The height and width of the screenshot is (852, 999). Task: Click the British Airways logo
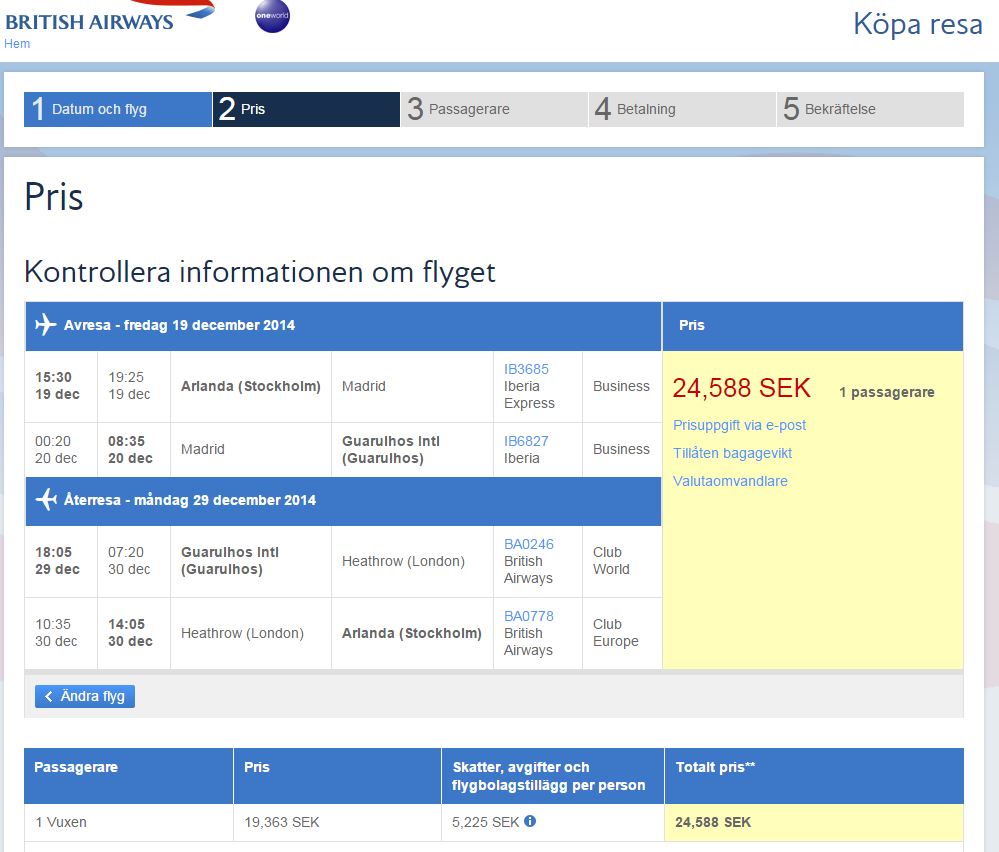(x=100, y=17)
